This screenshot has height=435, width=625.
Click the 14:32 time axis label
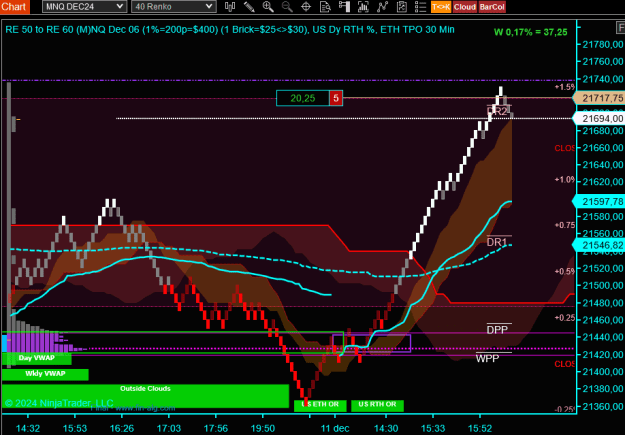click(28, 428)
